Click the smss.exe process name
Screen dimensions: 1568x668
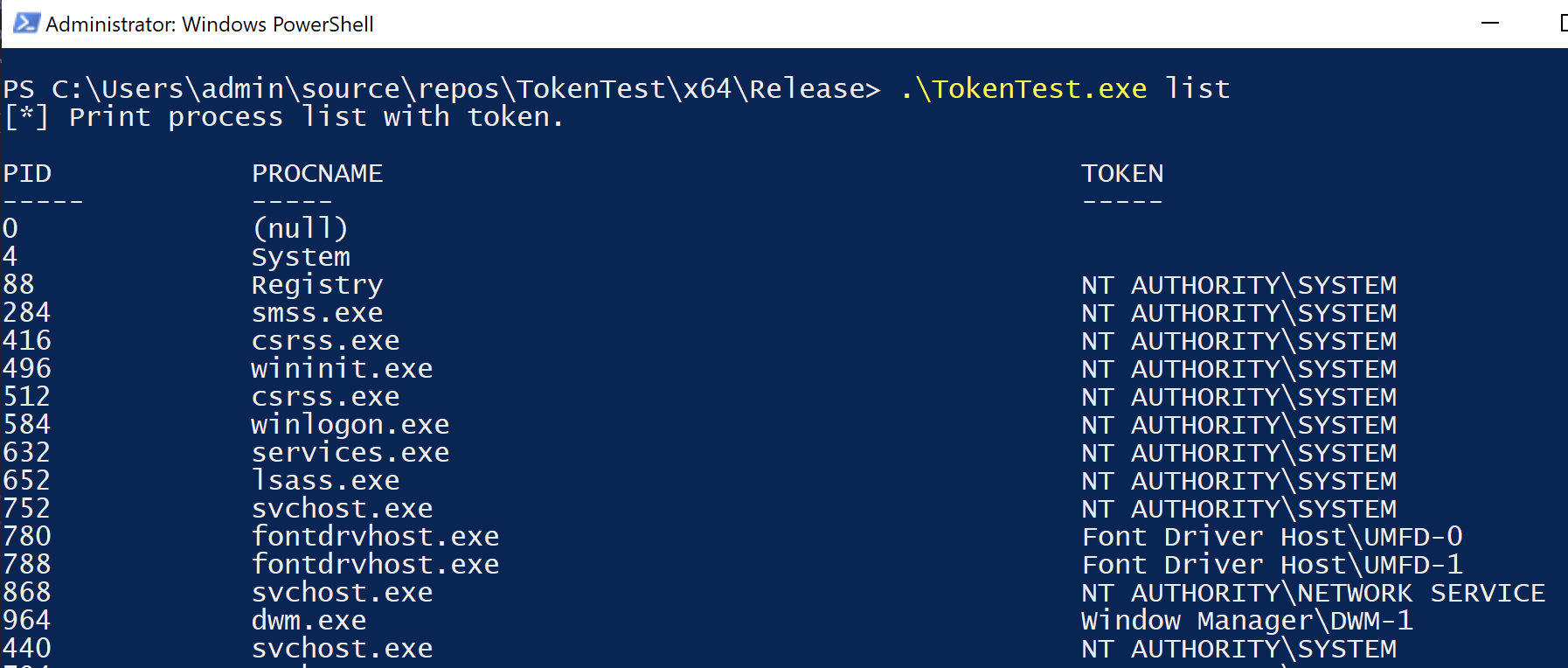coord(317,312)
